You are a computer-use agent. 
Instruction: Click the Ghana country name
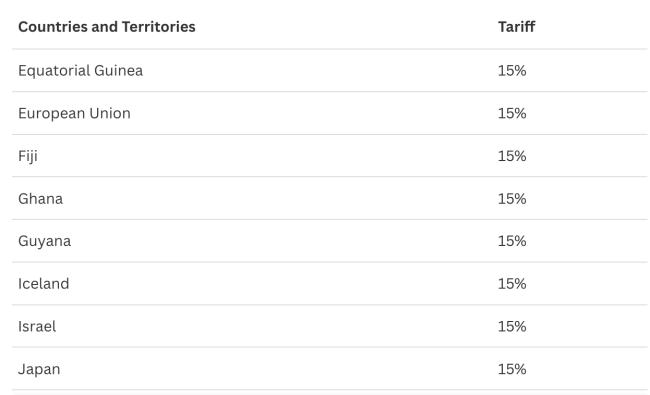(41, 199)
